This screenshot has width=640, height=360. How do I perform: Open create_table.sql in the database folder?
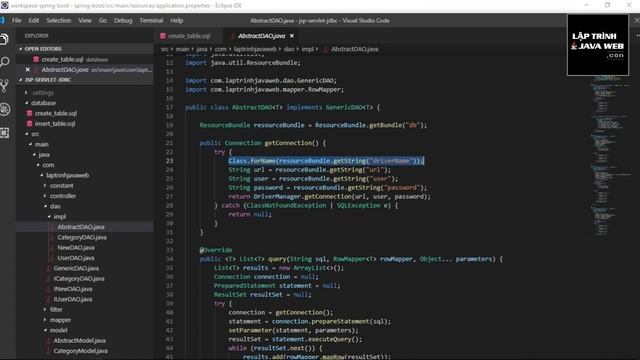56,113
